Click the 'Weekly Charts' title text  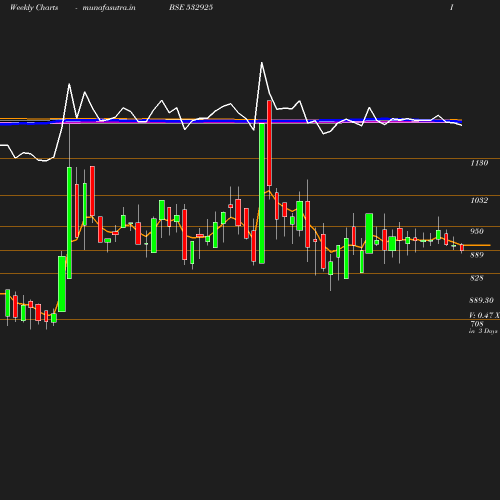pos(34,8)
